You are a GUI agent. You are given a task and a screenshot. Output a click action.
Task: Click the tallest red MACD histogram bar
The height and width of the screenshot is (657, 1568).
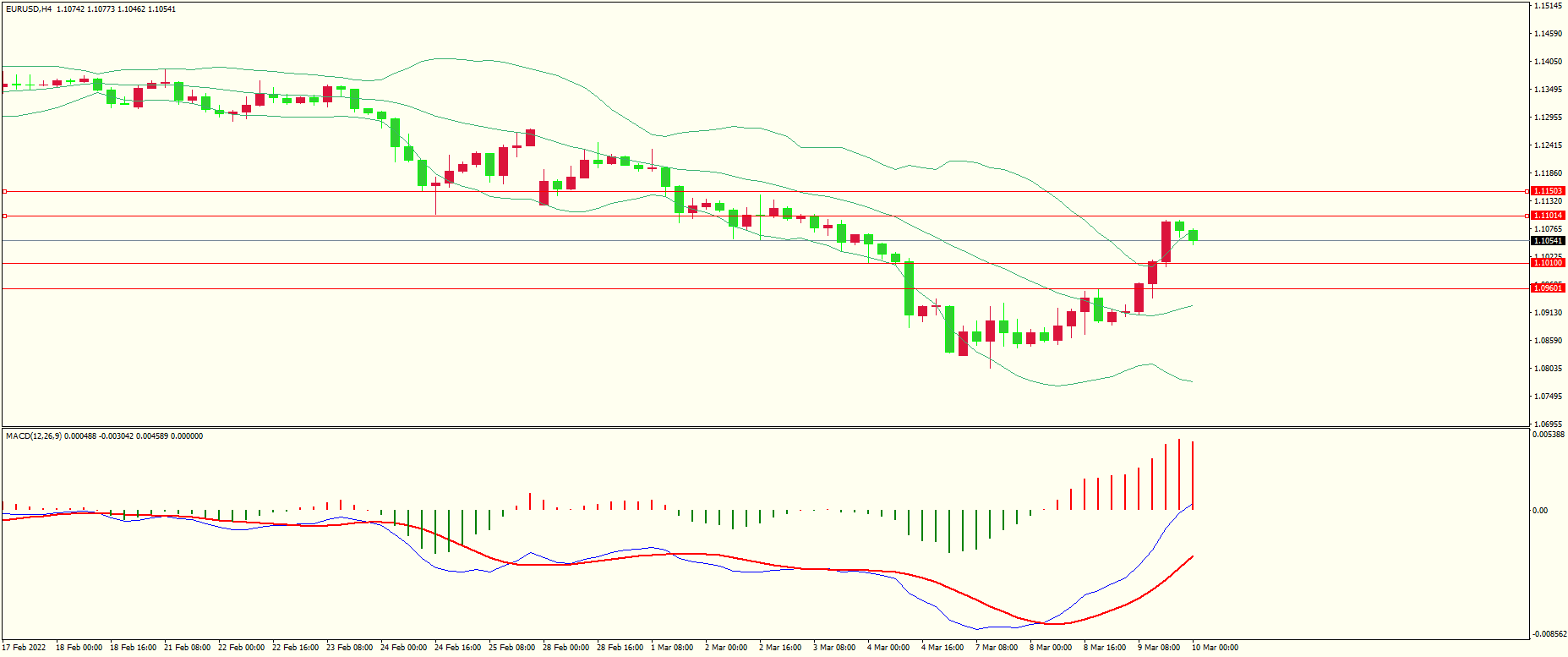click(x=1178, y=474)
